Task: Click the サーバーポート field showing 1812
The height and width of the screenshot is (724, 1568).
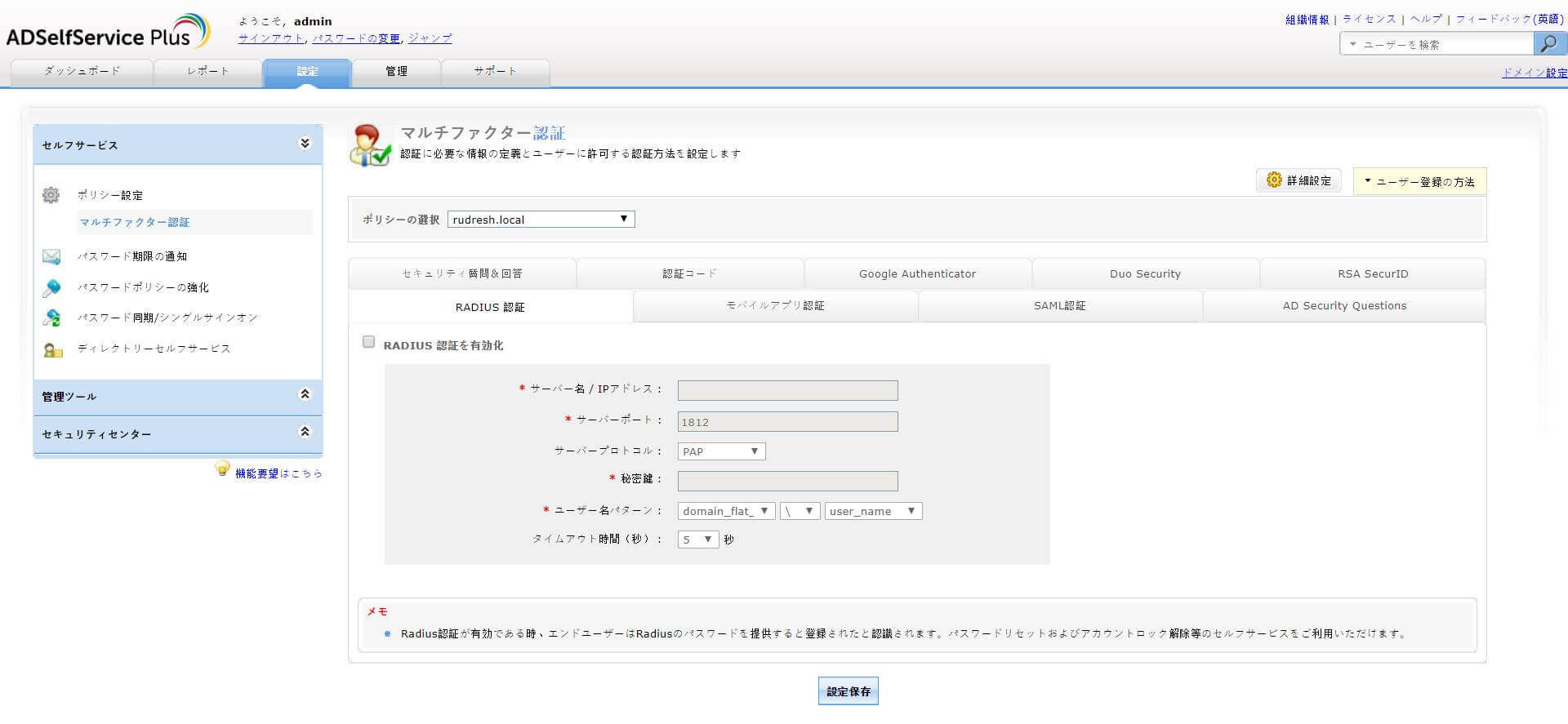Action: pos(787,421)
